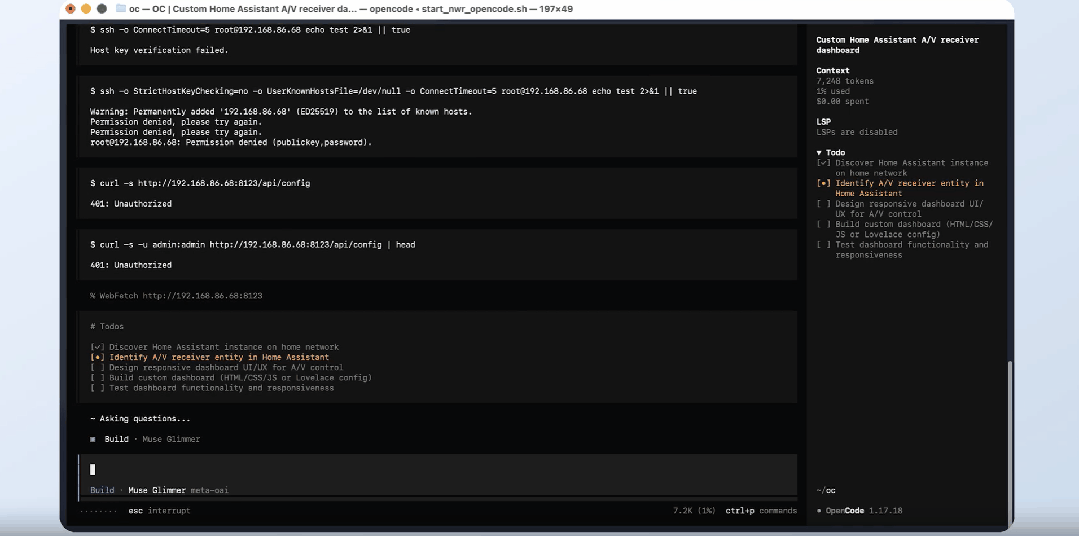
Task: Toggle Identify A/V receiver checkbox in # Todos block
Action: [98, 357]
